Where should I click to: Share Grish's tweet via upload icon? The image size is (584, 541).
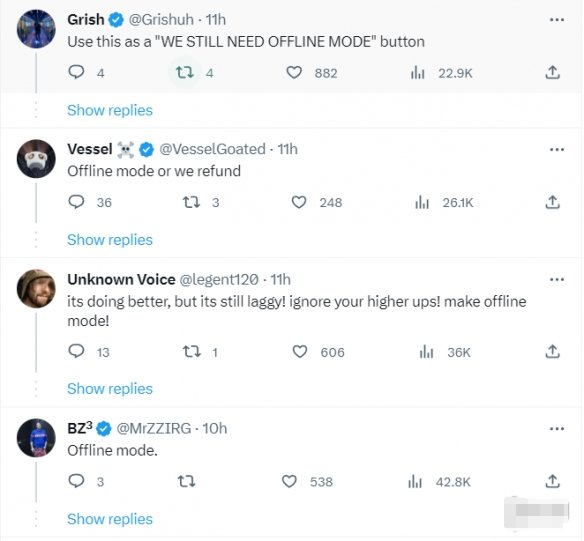[553, 72]
